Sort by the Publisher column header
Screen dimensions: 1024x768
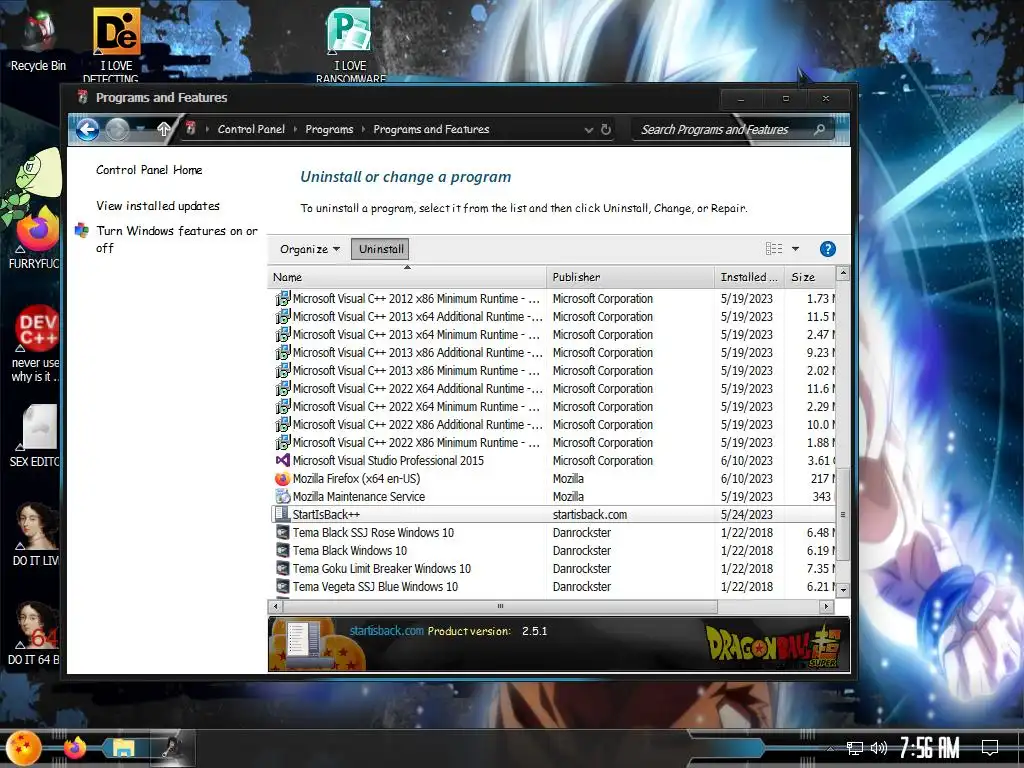coord(630,277)
